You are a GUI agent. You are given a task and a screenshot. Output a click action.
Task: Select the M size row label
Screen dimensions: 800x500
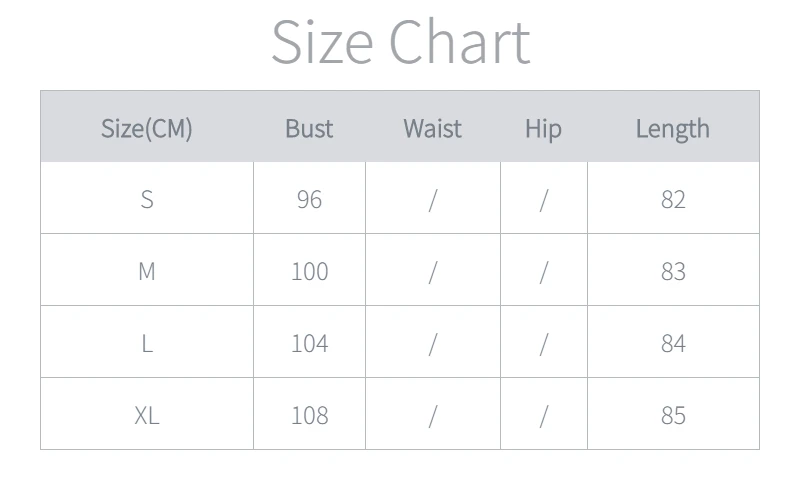coord(147,271)
